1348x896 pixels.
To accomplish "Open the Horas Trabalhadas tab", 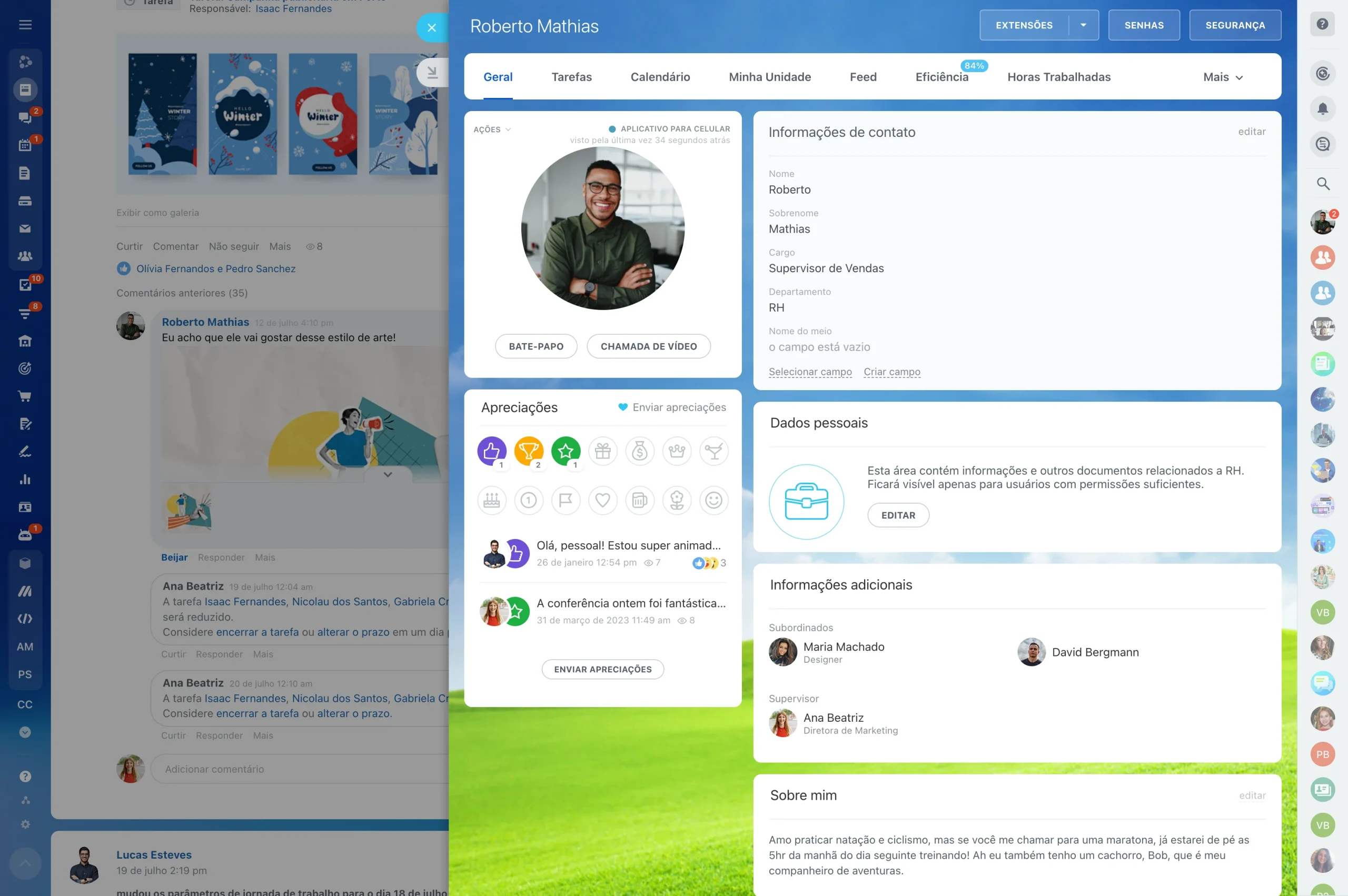I will coord(1059,77).
